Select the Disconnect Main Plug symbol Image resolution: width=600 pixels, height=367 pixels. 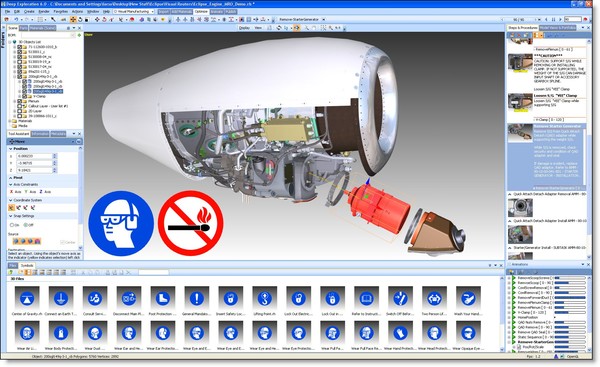point(129,298)
